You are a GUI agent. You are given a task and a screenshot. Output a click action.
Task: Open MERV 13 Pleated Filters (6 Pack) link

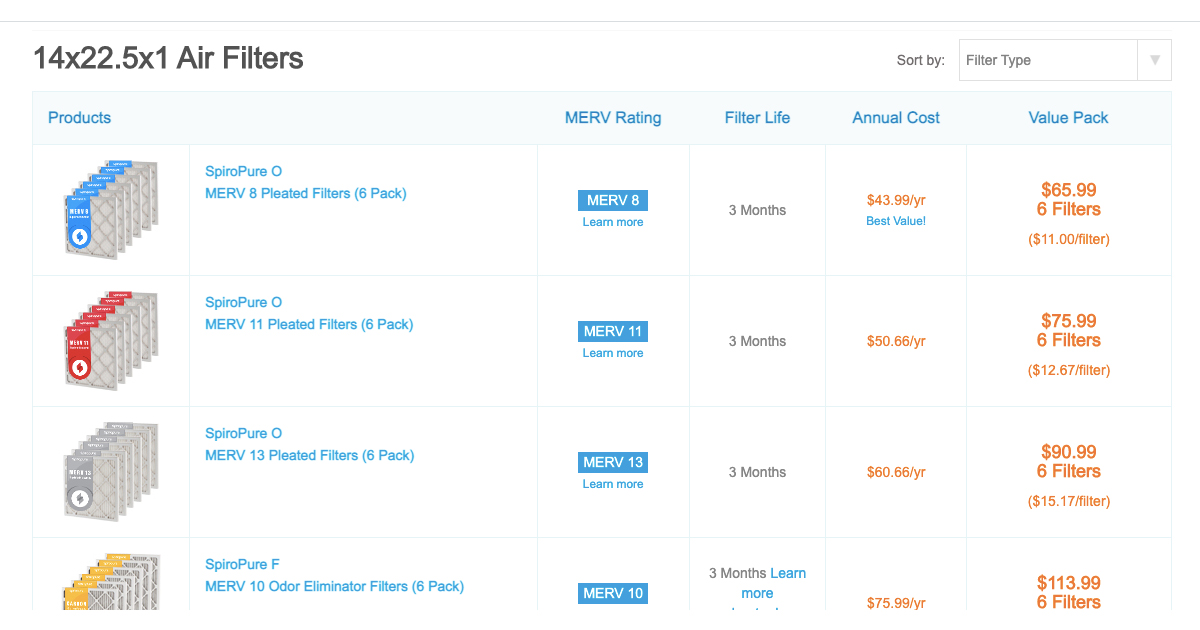(309, 455)
